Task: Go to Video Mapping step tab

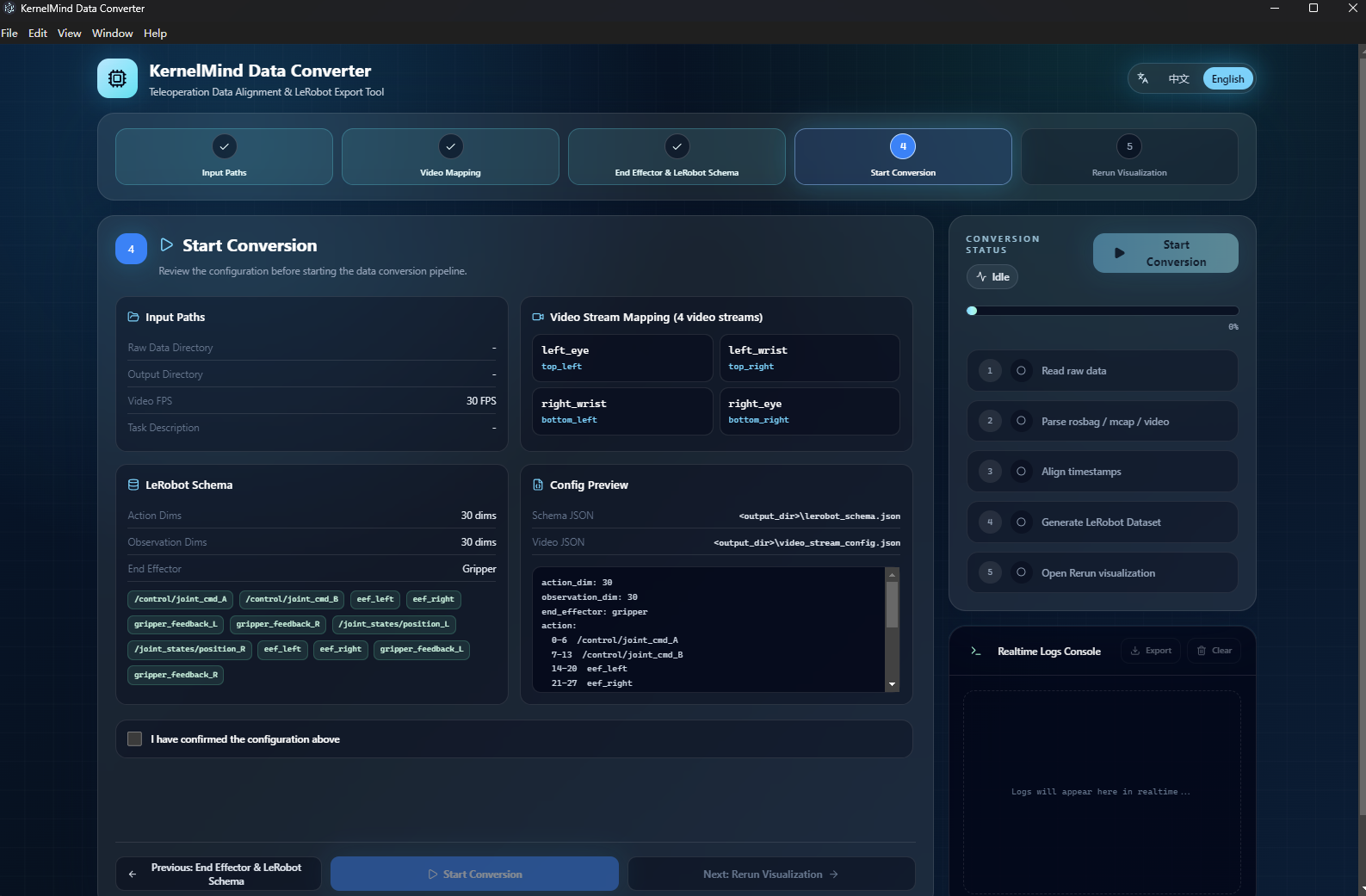Action: [450, 157]
